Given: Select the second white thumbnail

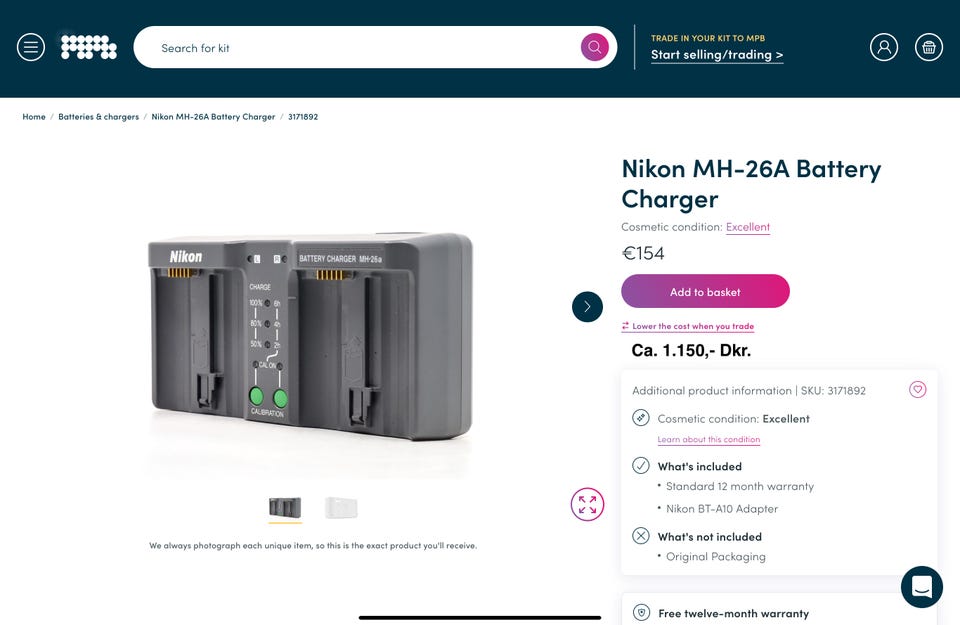Looking at the screenshot, I should [x=341, y=507].
